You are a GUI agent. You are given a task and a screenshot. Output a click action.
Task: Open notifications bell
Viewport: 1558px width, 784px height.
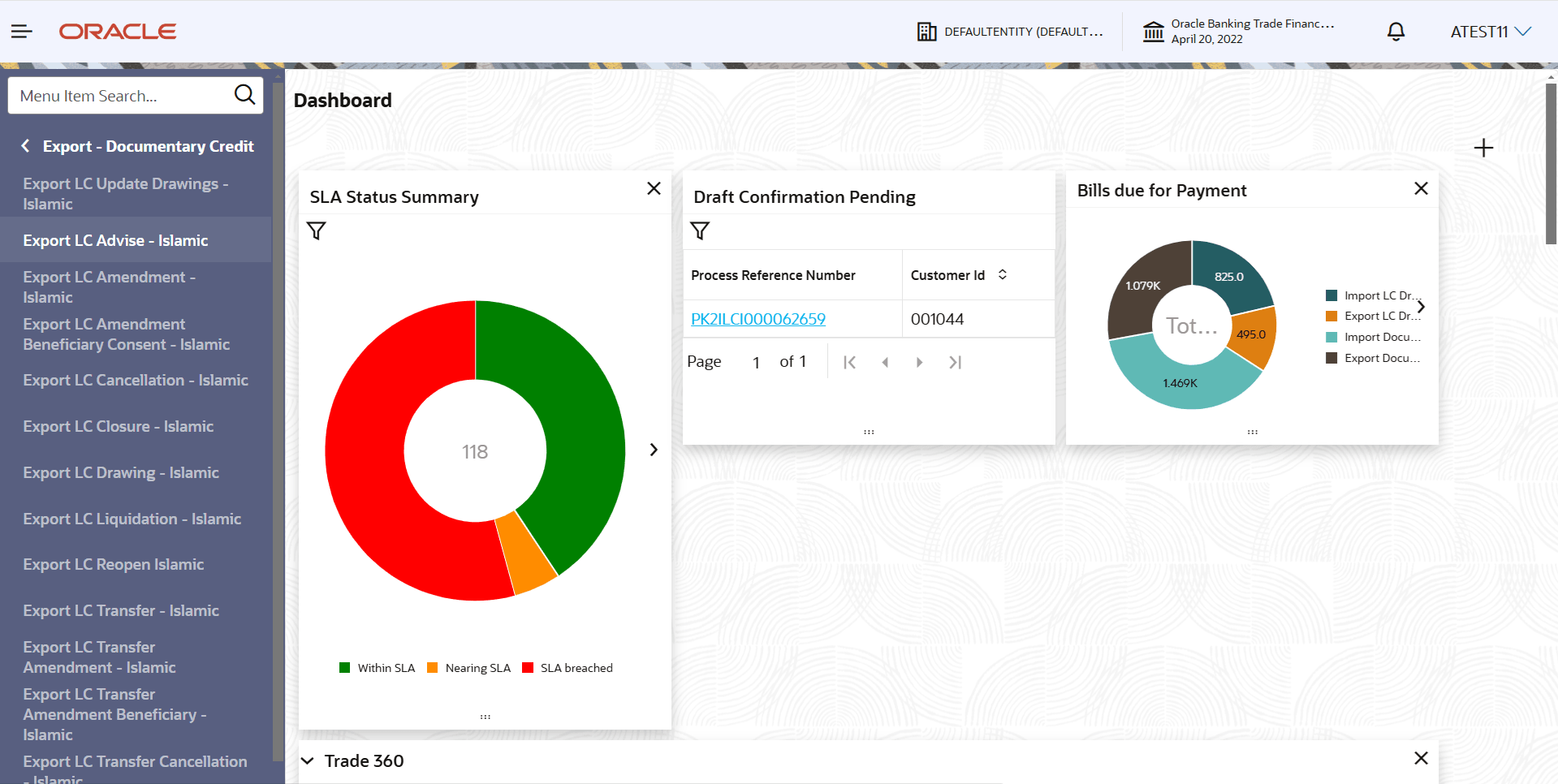tap(1396, 32)
